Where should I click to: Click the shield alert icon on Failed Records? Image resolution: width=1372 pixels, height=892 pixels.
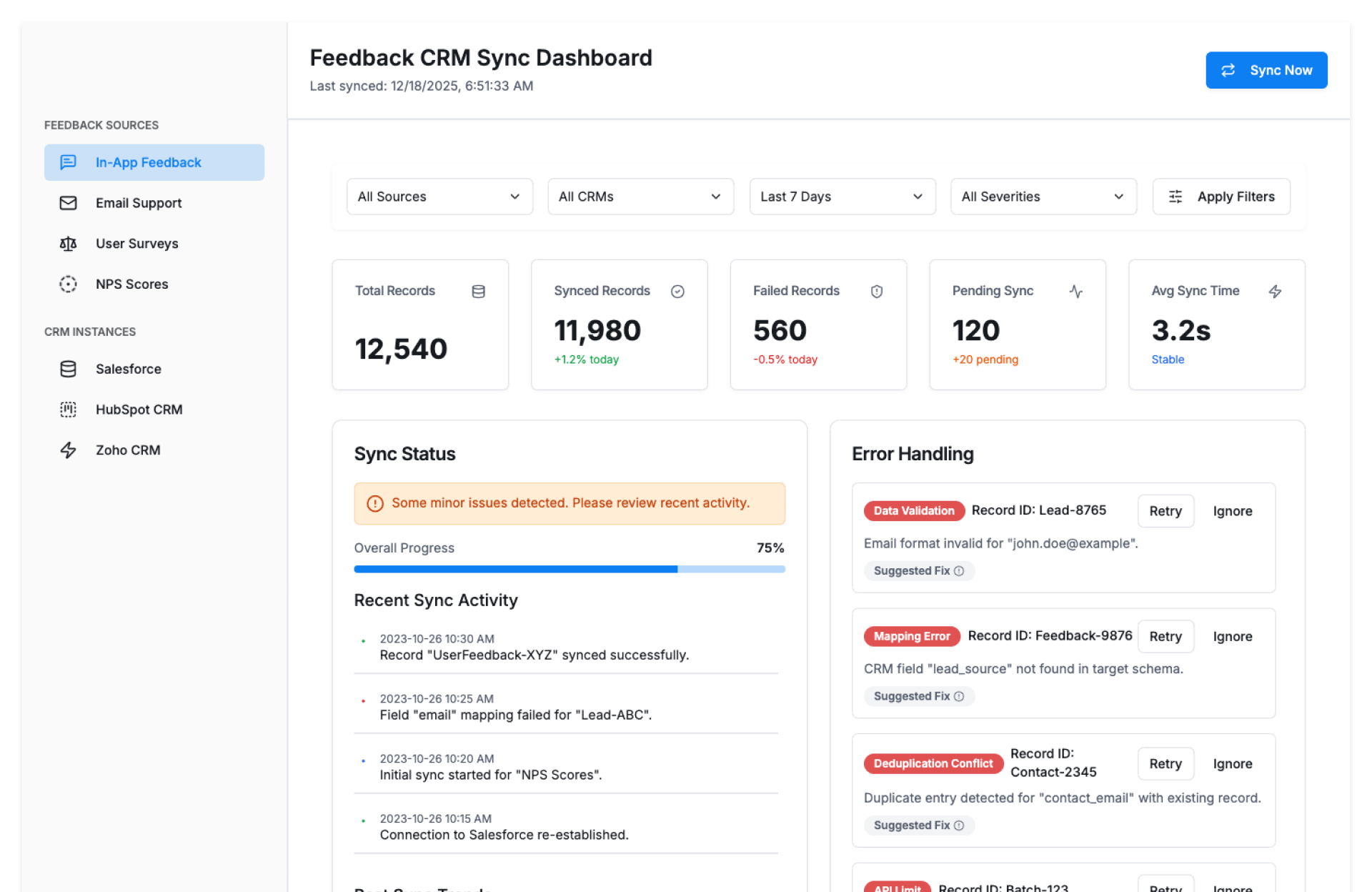(x=876, y=292)
